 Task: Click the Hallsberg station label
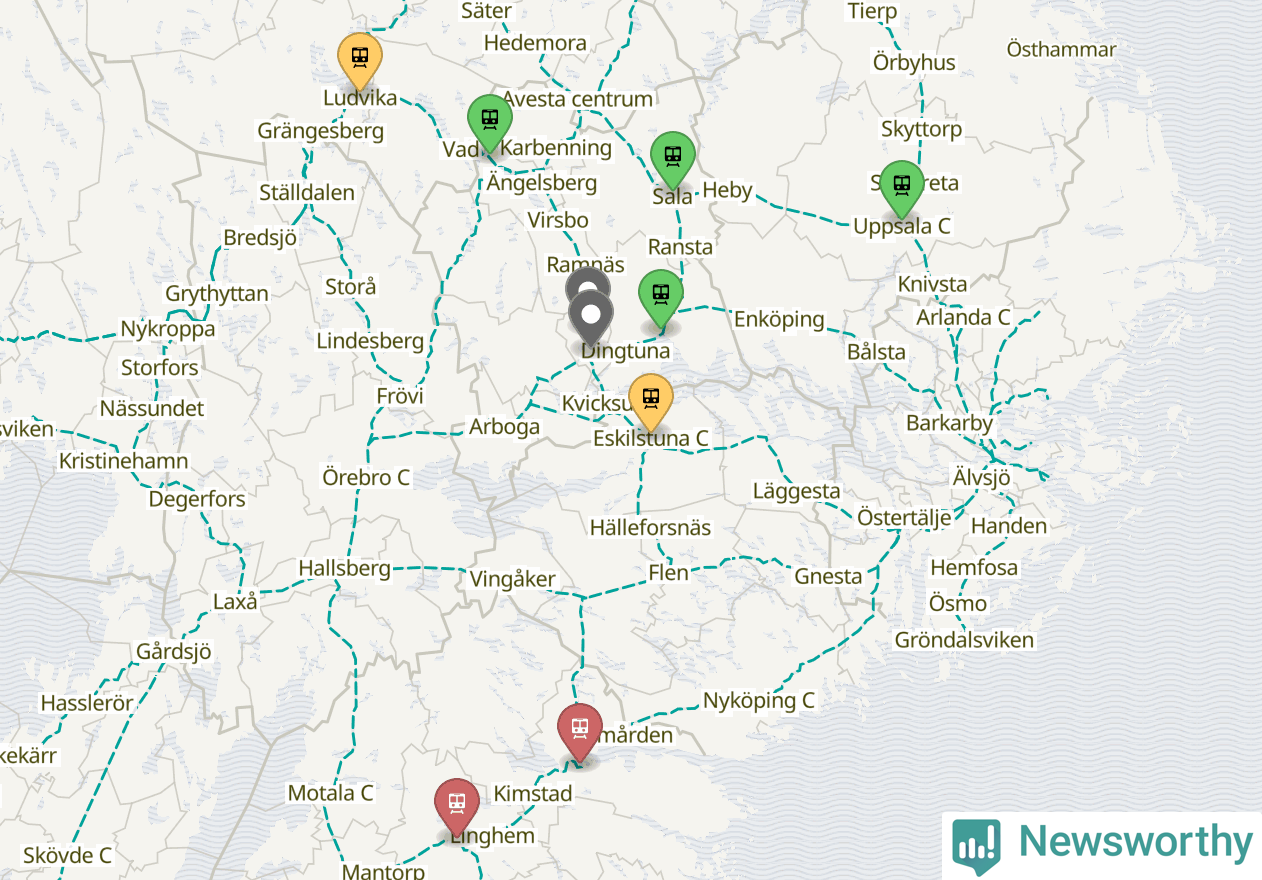[344, 568]
